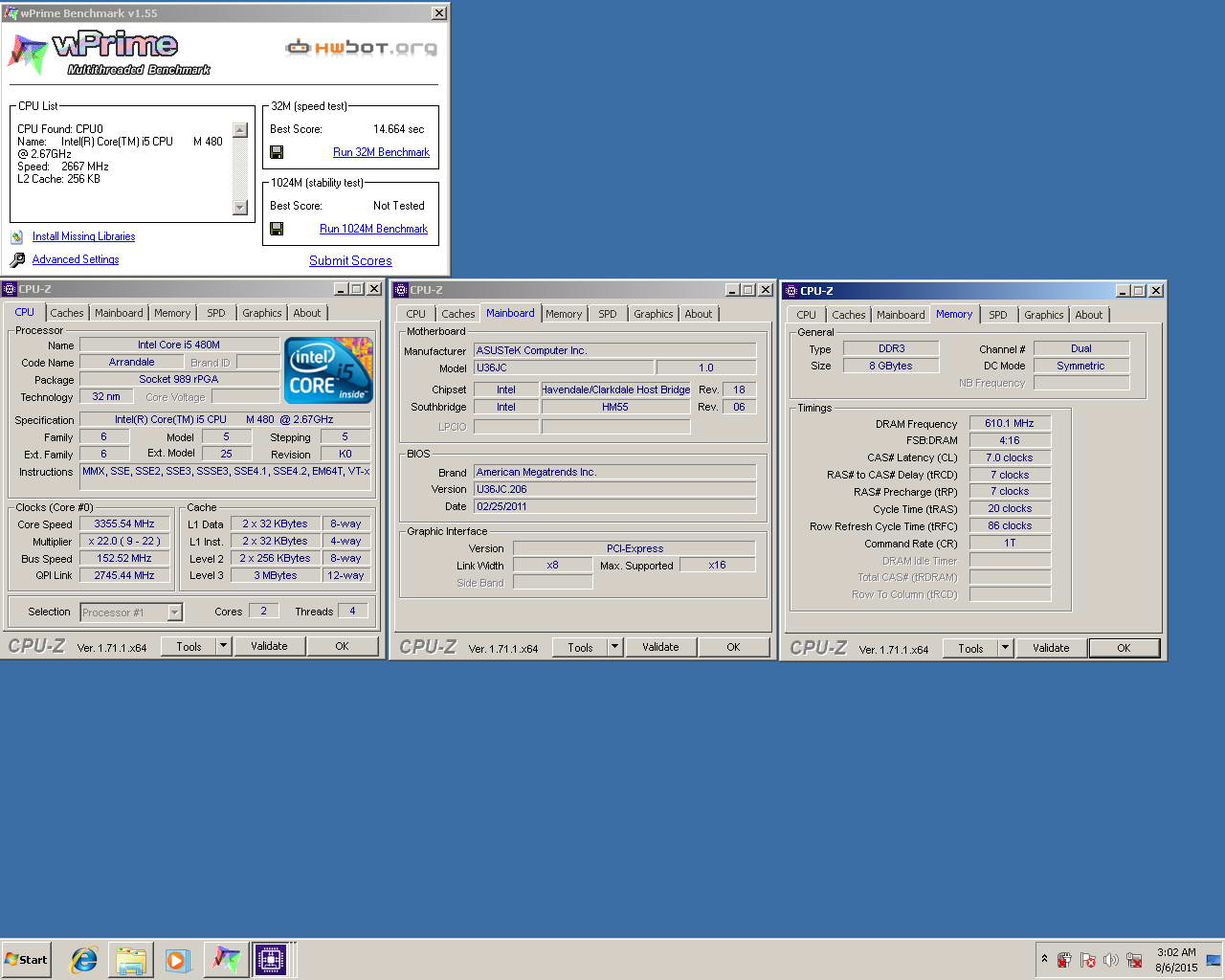Screen dimensions: 1225x980
Task: Click the Intel Core i5 inside logo
Action: pos(328,370)
